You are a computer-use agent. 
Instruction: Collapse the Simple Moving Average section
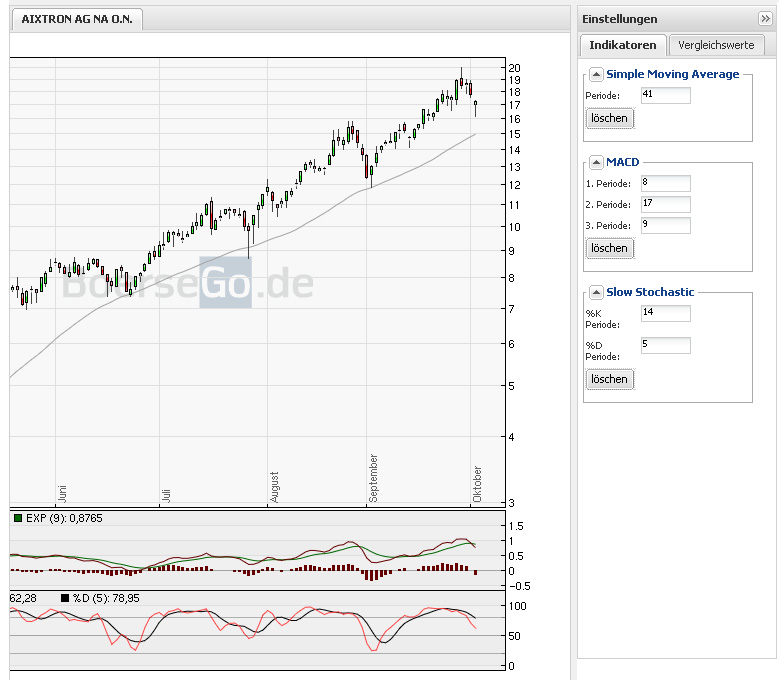595,74
